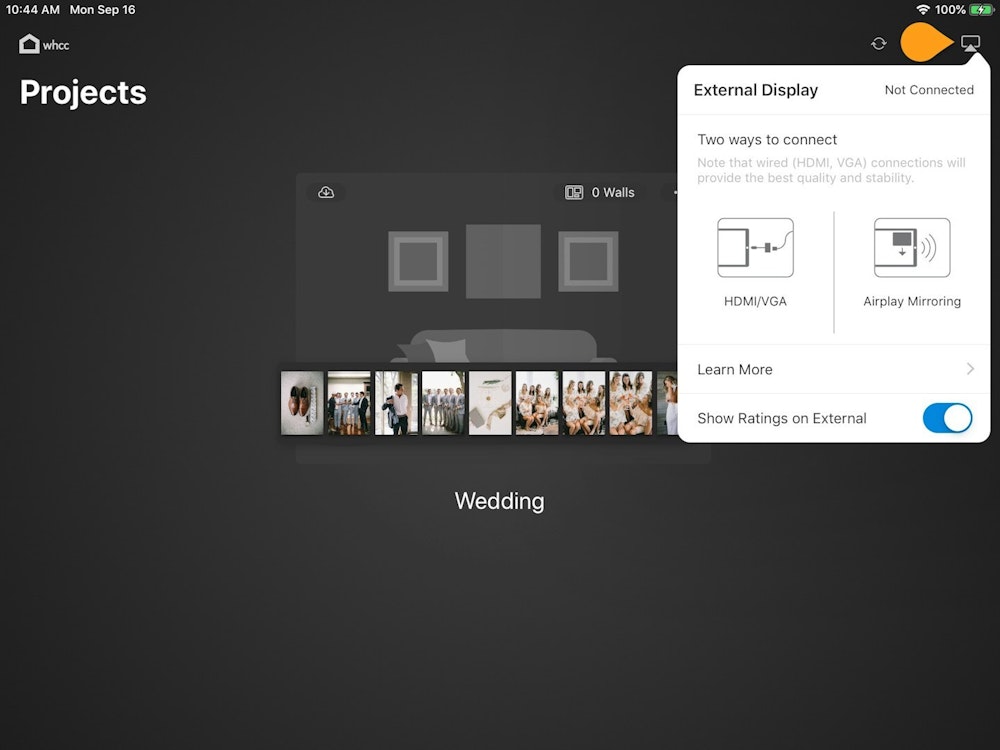
Task: Tap the external display icon in top bar
Action: click(969, 43)
